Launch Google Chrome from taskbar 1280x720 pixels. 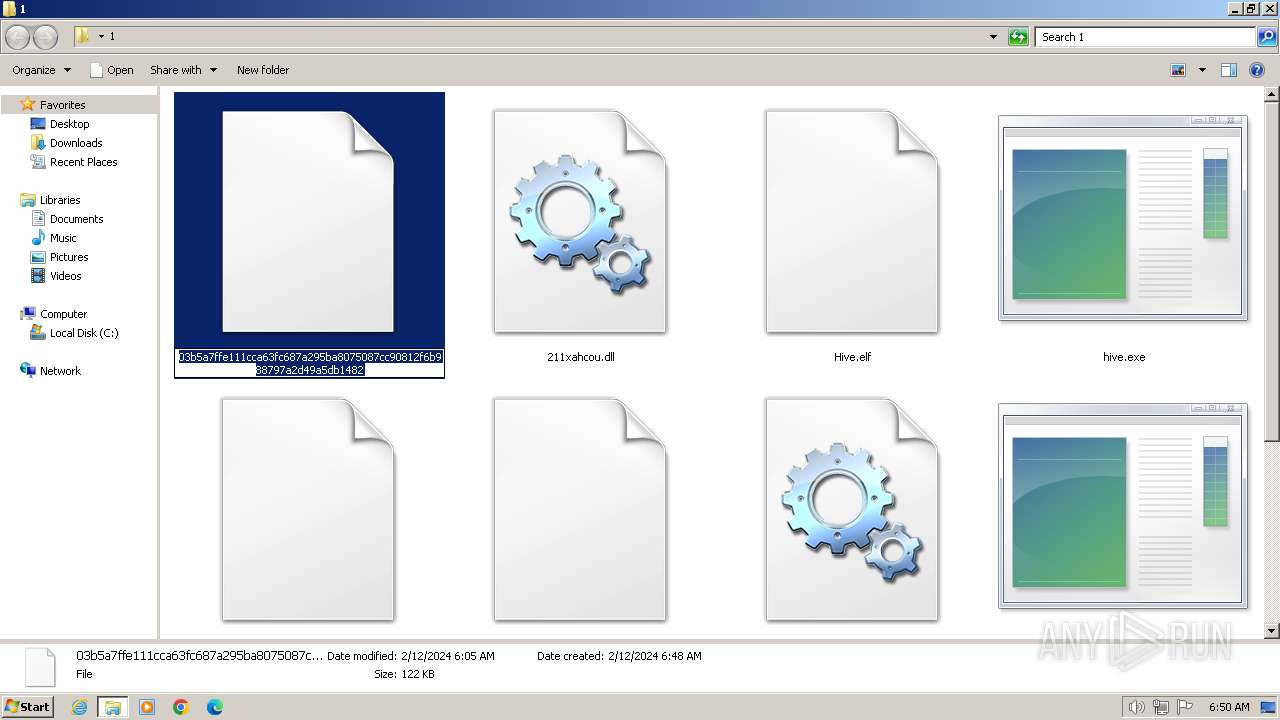(181, 707)
